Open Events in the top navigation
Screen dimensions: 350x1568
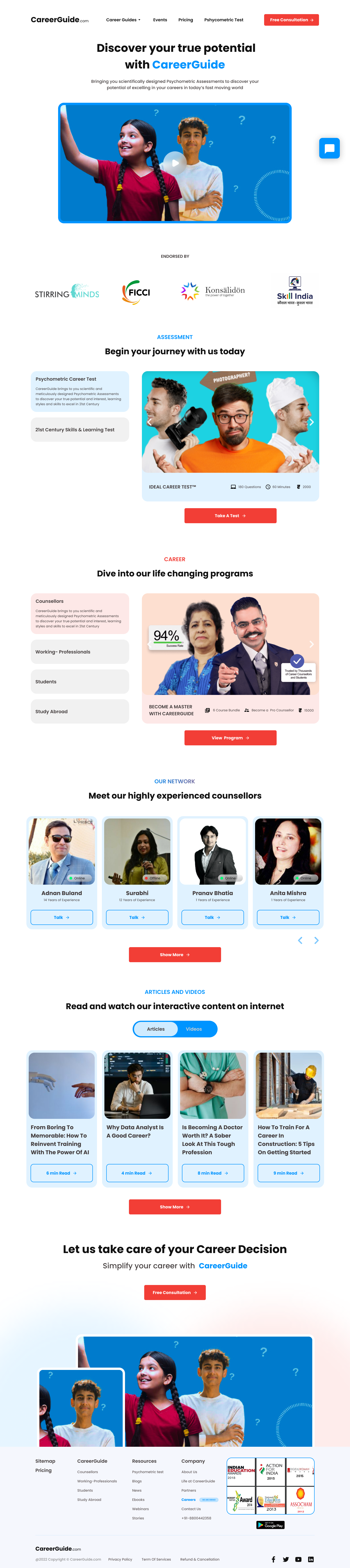point(160,20)
